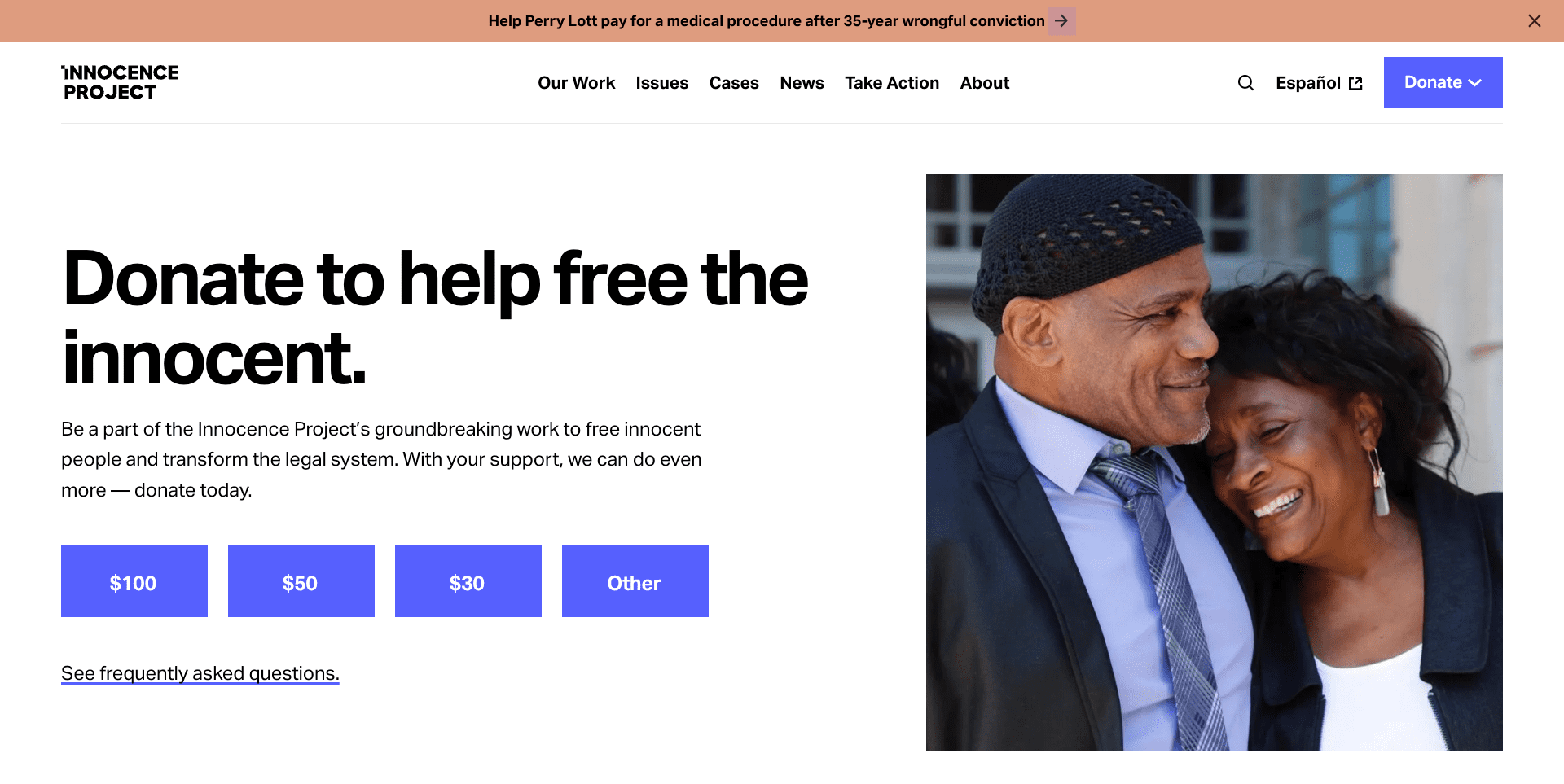Open the Take Action menu
1564x784 pixels.
tap(892, 83)
